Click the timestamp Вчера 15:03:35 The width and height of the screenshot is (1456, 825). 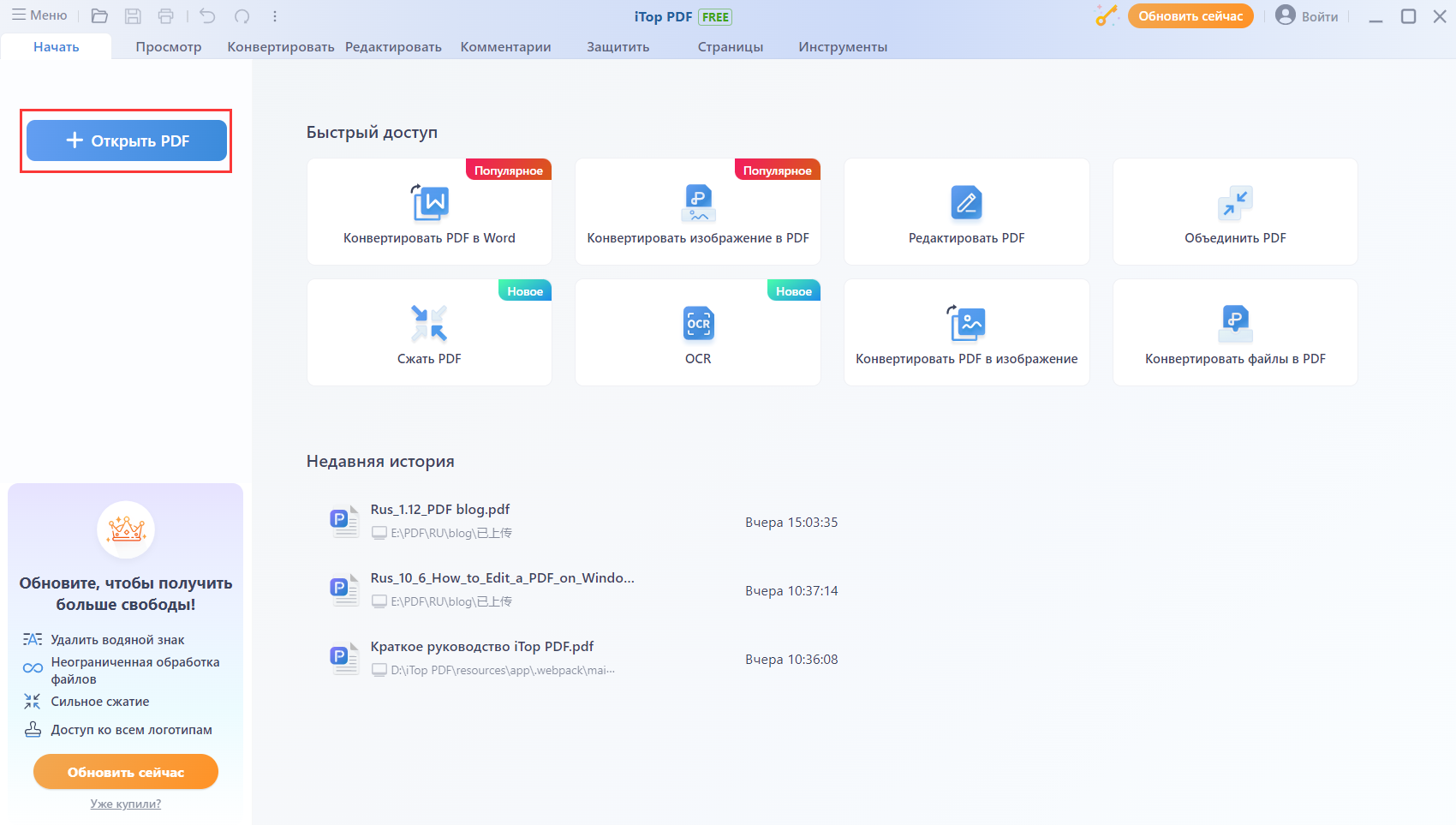pos(791,523)
